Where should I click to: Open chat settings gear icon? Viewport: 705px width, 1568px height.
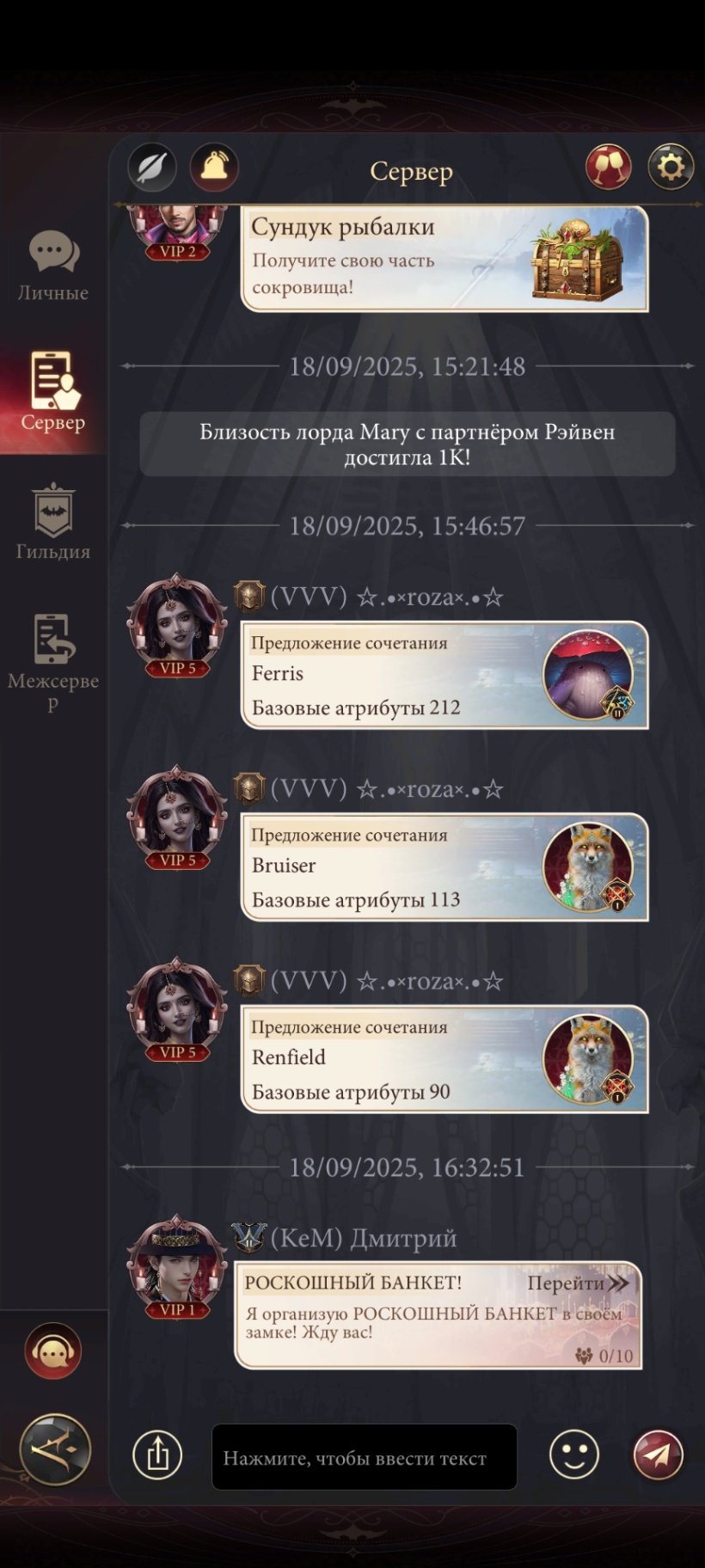click(671, 167)
